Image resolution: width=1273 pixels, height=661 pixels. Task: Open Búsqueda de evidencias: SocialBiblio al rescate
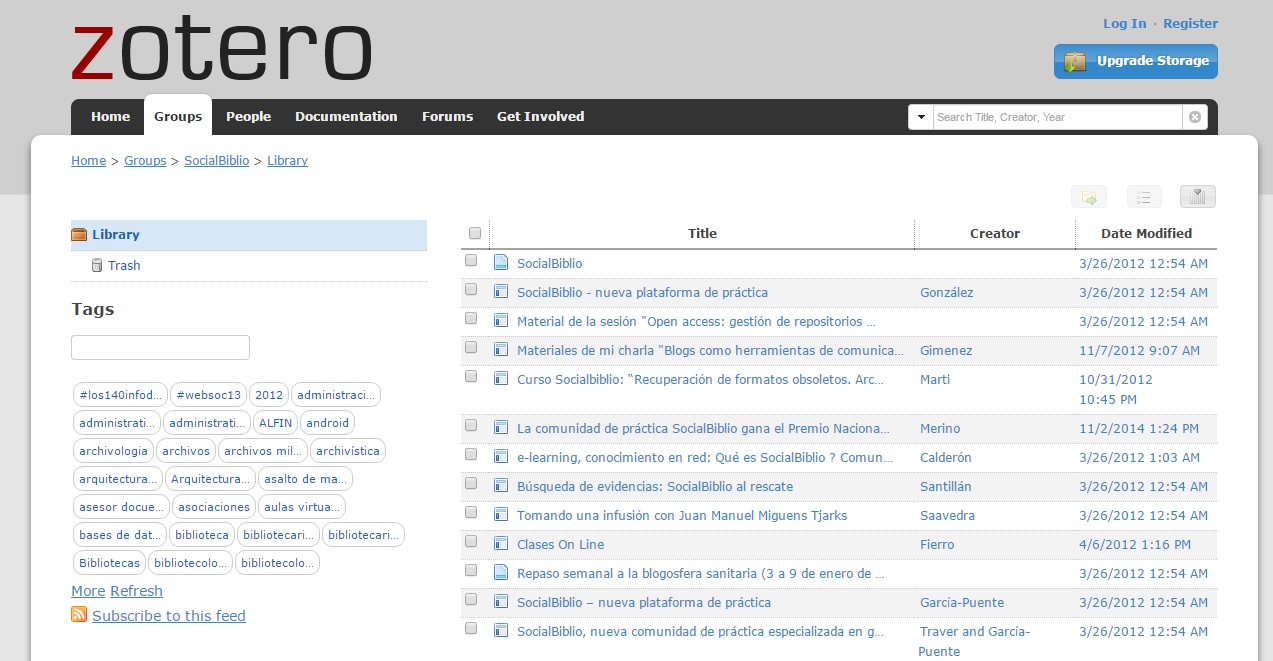(x=655, y=487)
